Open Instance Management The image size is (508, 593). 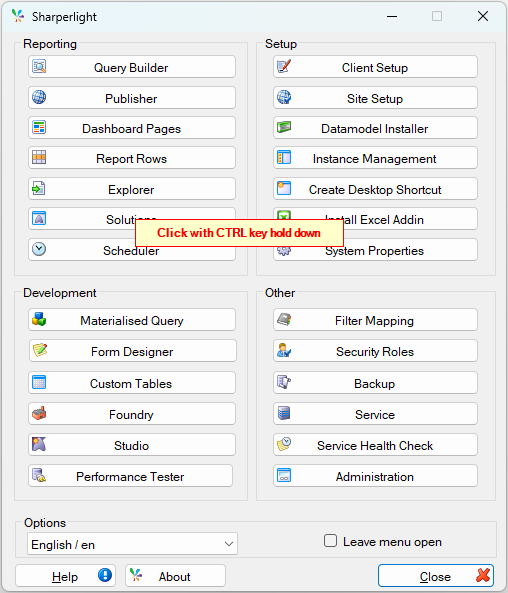tap(375, 158)
